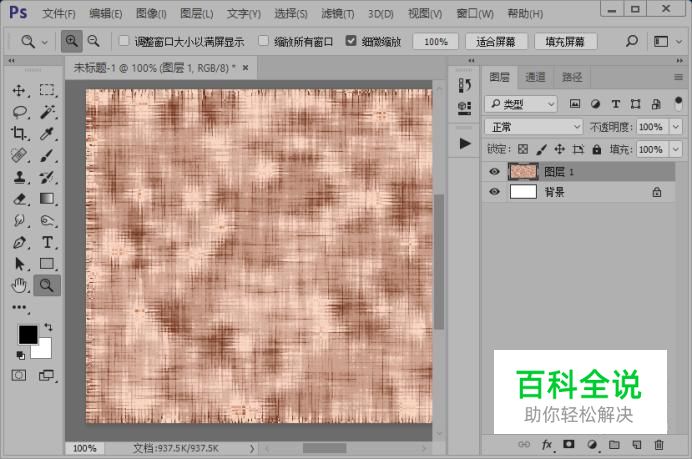The height and width of the screenshot is (459, 692).
Task: Open the blend mode dropdown 正常
Action: (533, 127)
